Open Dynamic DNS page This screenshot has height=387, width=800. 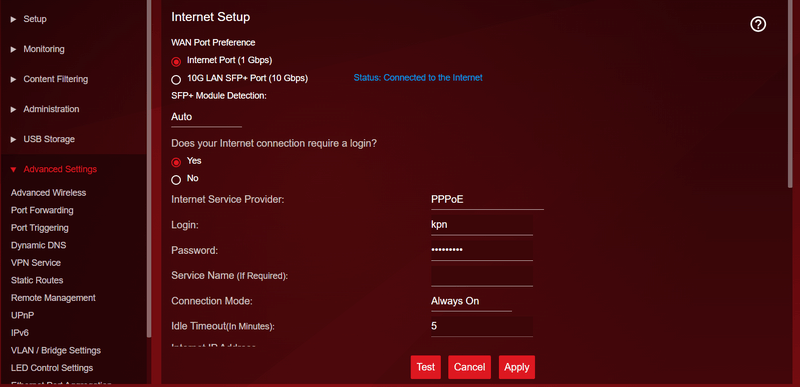(38, 245)
